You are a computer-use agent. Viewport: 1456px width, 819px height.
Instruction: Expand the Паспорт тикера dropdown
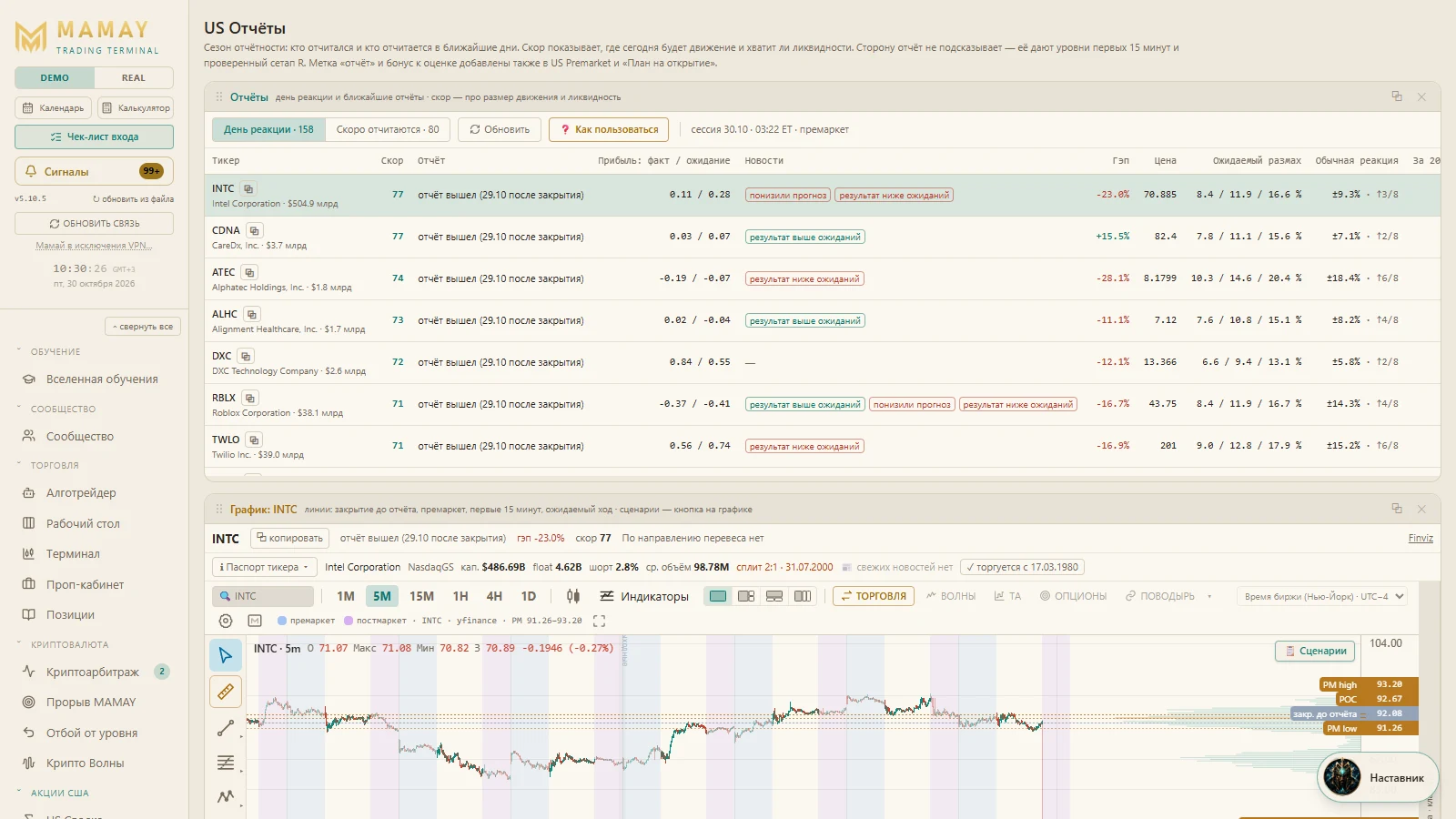265,567
